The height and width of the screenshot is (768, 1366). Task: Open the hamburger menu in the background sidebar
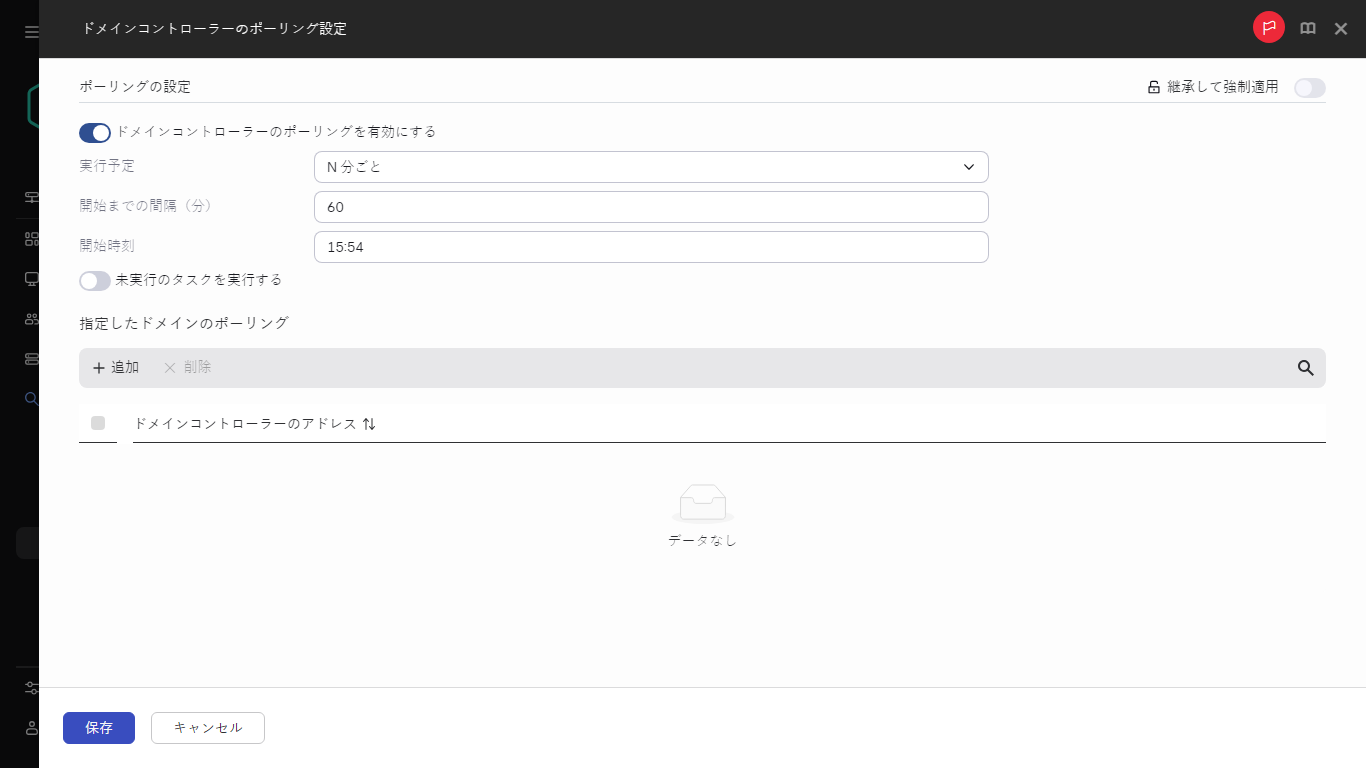tap(31, 32)
